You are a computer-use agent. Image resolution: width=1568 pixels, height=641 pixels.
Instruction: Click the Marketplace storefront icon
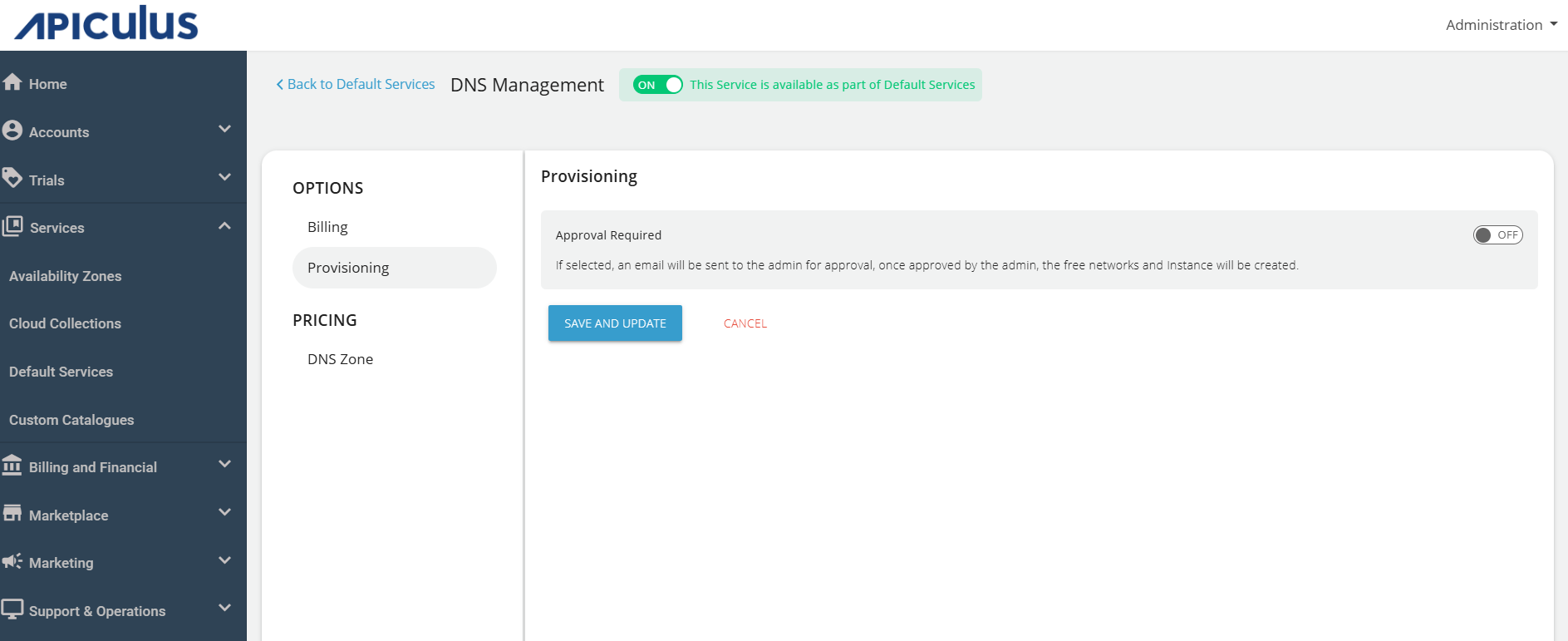coord(12,514)
